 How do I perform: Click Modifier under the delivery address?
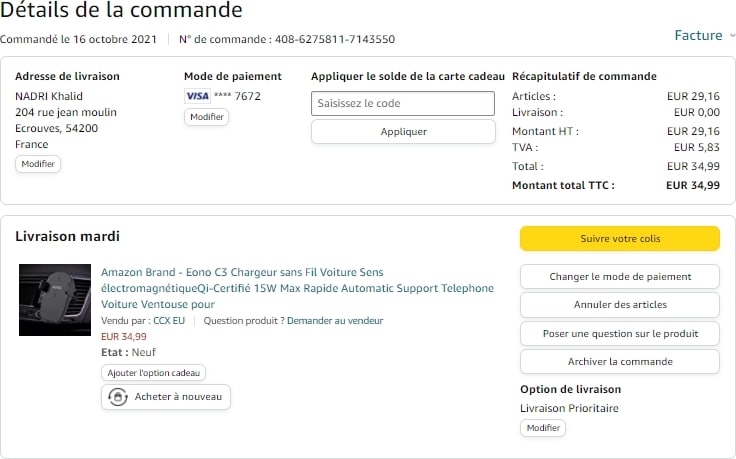[x=38, y=164]
